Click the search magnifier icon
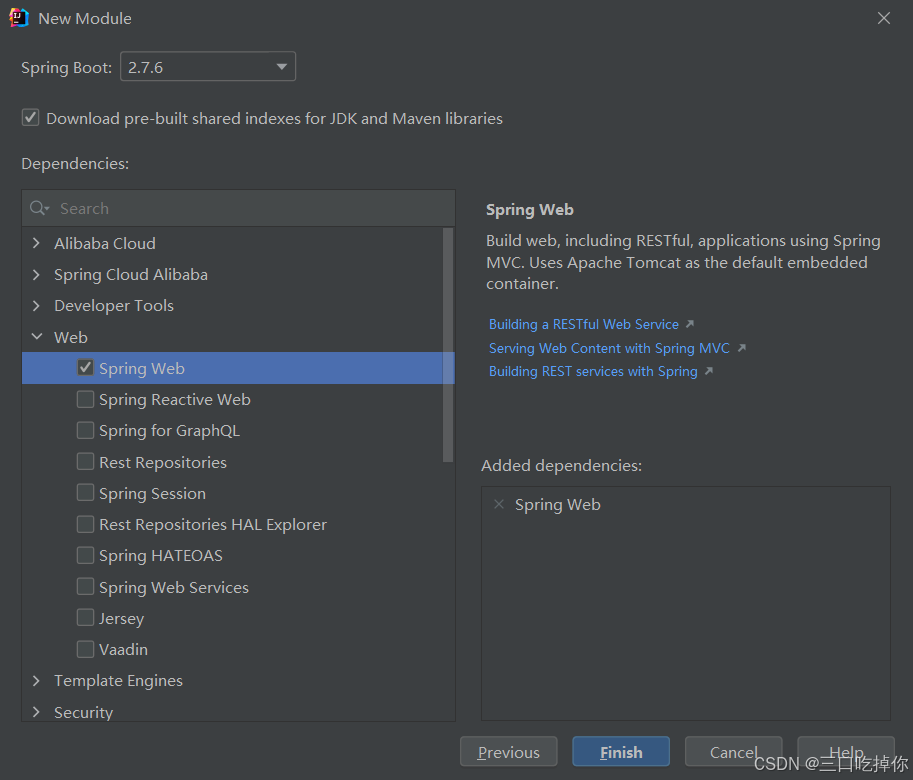The image size is (913, 780). (x=39, y=208)
